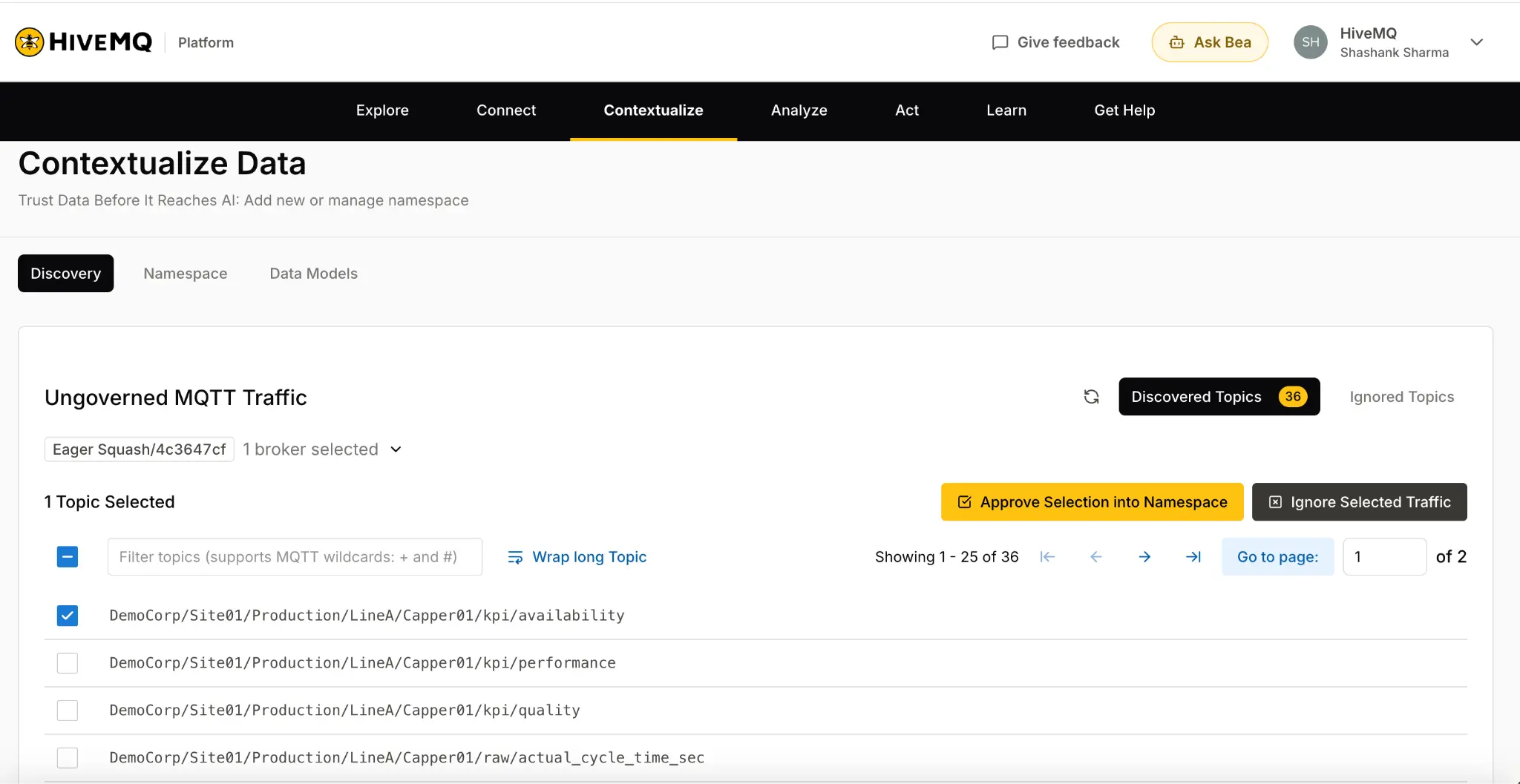Screen dimensions: 1520x784
Task: Go to the first page of topics
Action: pos(1047,557)
